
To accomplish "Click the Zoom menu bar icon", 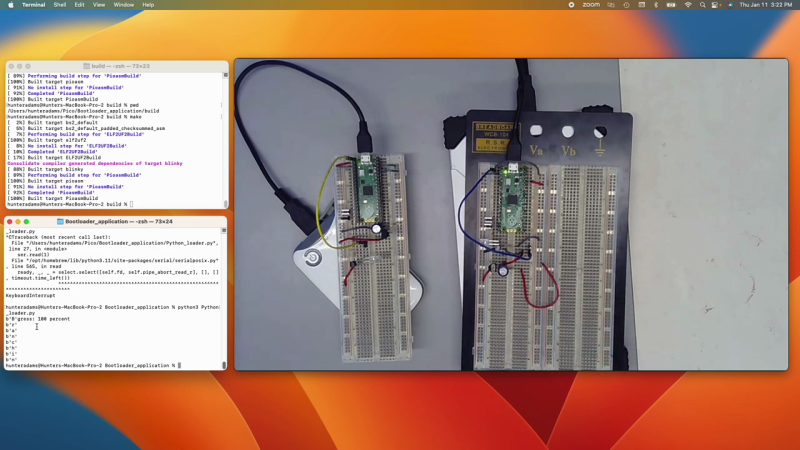I will click(591, 5).
